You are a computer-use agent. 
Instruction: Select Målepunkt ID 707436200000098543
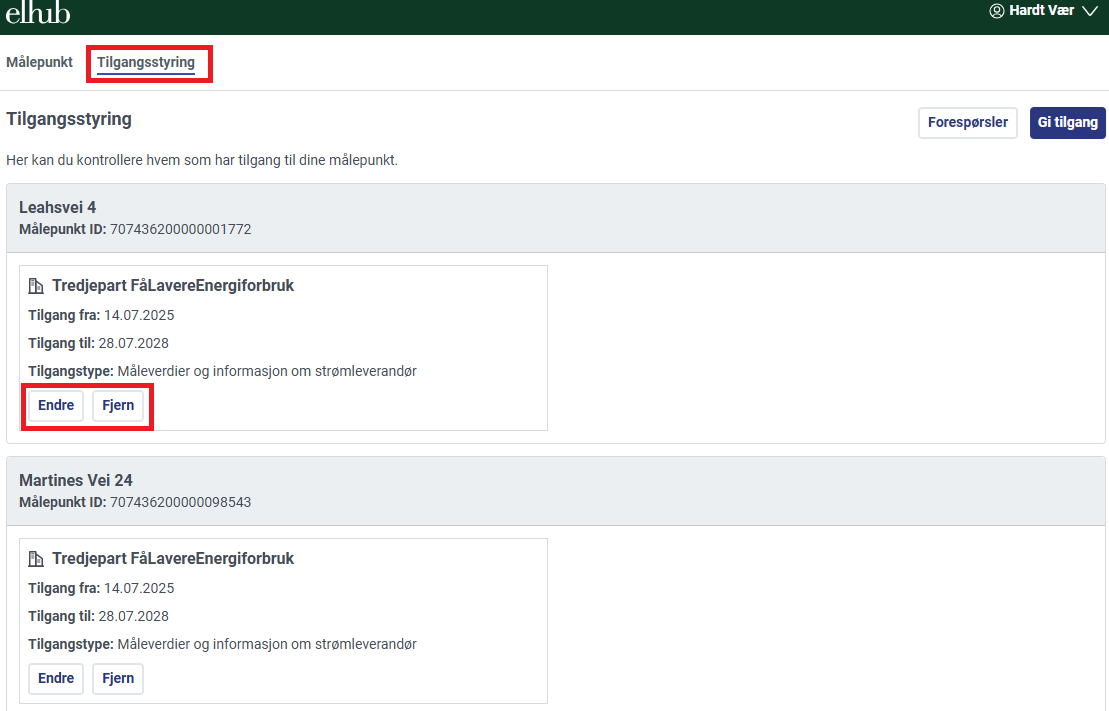(x=135, y=502)
